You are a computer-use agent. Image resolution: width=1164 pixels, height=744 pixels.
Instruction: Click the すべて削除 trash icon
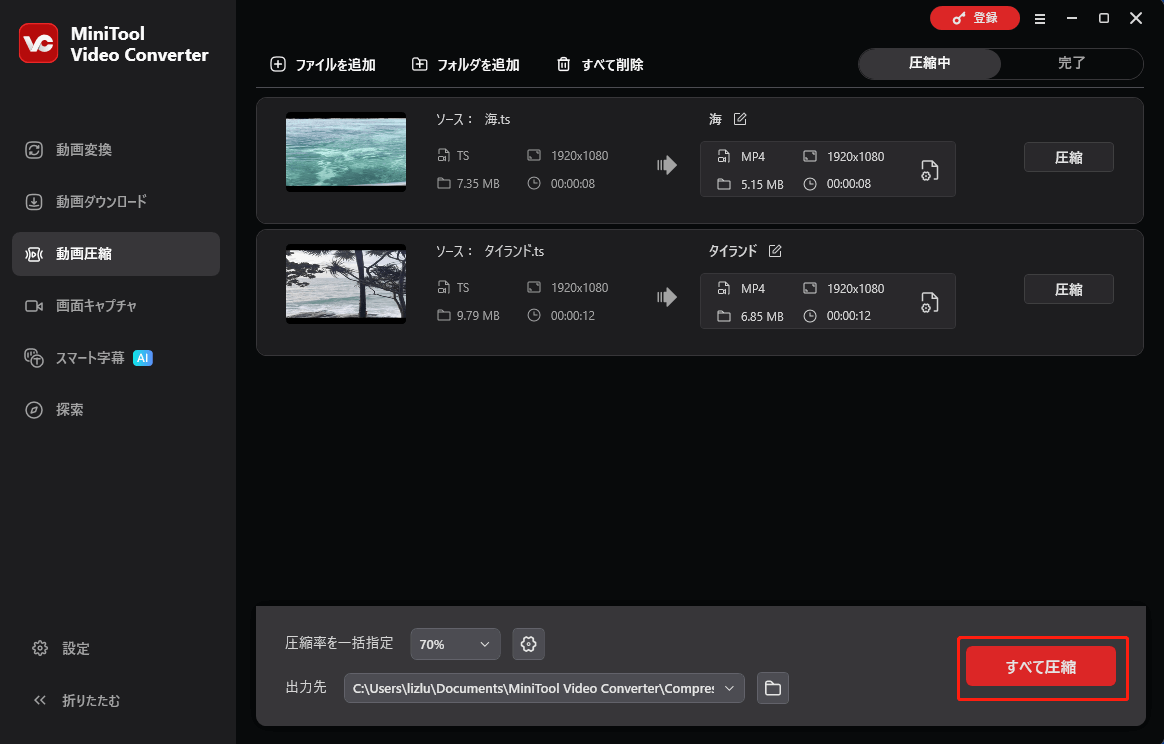564,63
